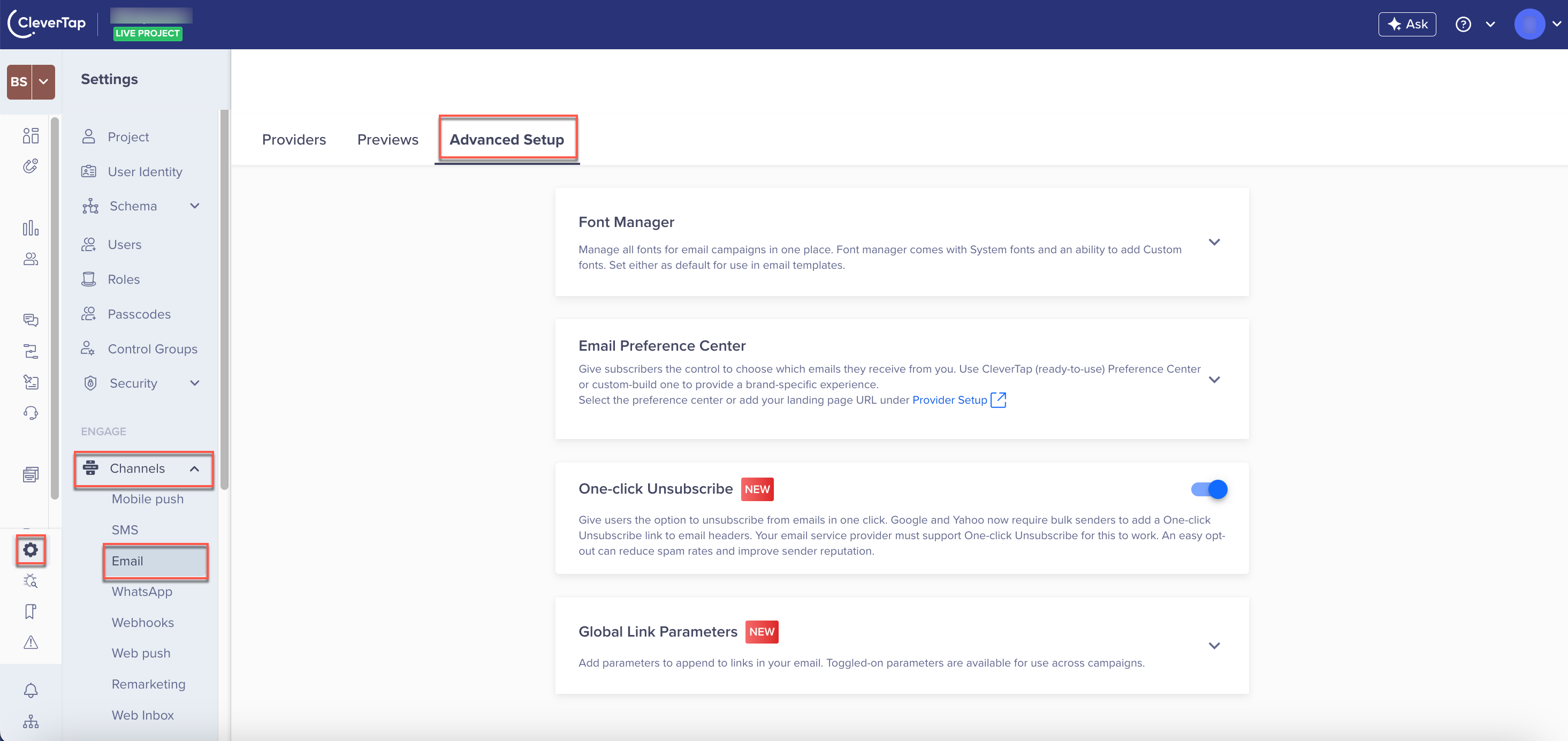Switch to the Previews tab

coord(387,139)
